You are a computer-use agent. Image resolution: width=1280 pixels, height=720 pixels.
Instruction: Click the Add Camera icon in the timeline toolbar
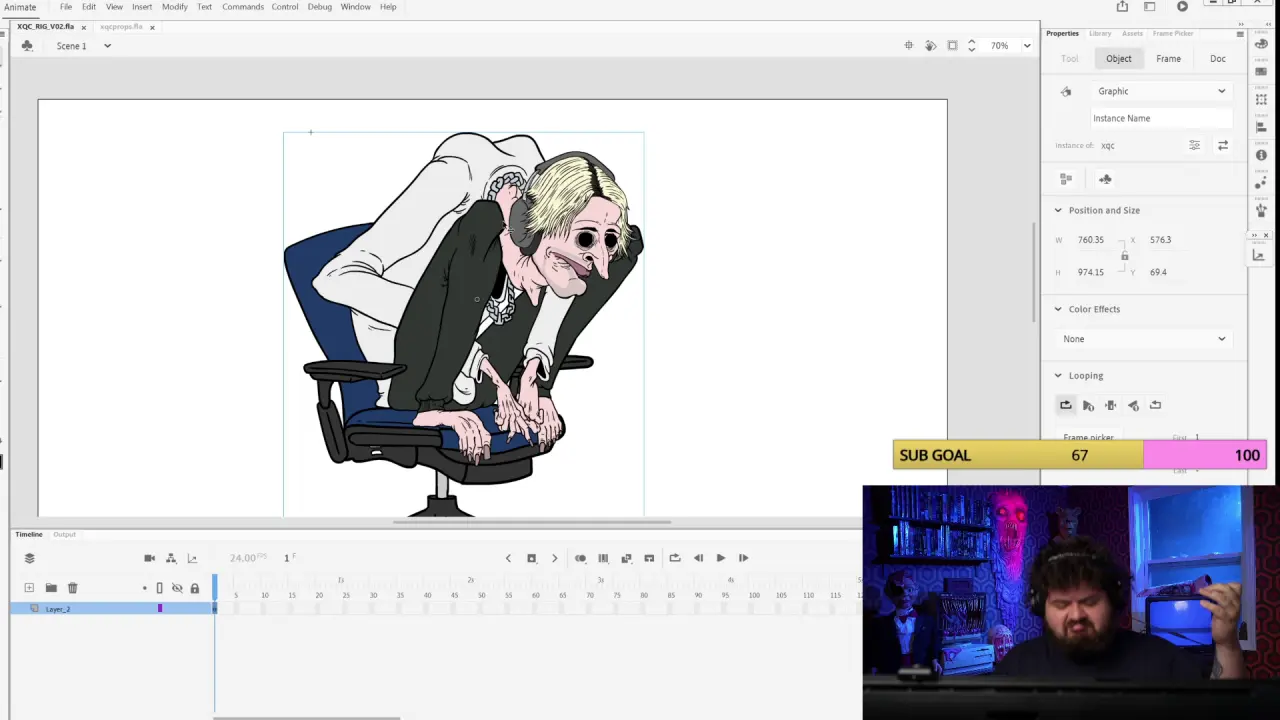[149, 558]
